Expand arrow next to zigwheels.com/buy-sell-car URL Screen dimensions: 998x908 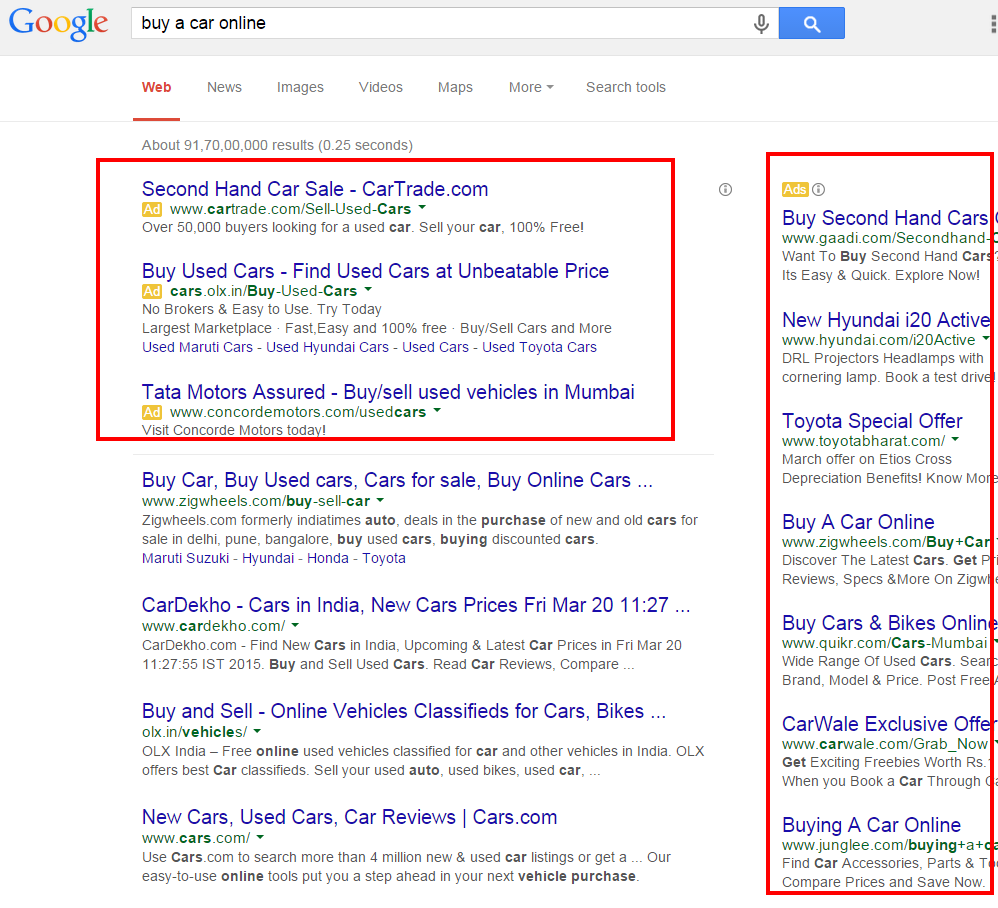point(380,500)
